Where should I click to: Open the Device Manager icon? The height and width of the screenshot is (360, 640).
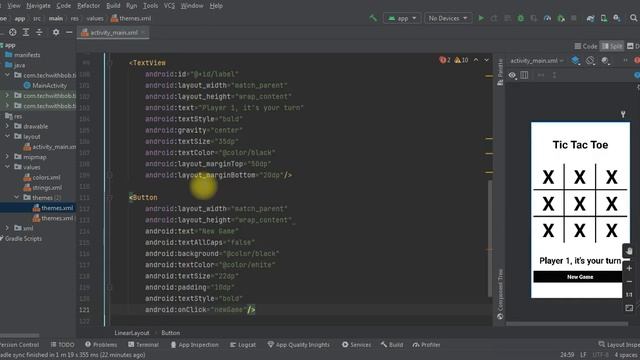604,18
